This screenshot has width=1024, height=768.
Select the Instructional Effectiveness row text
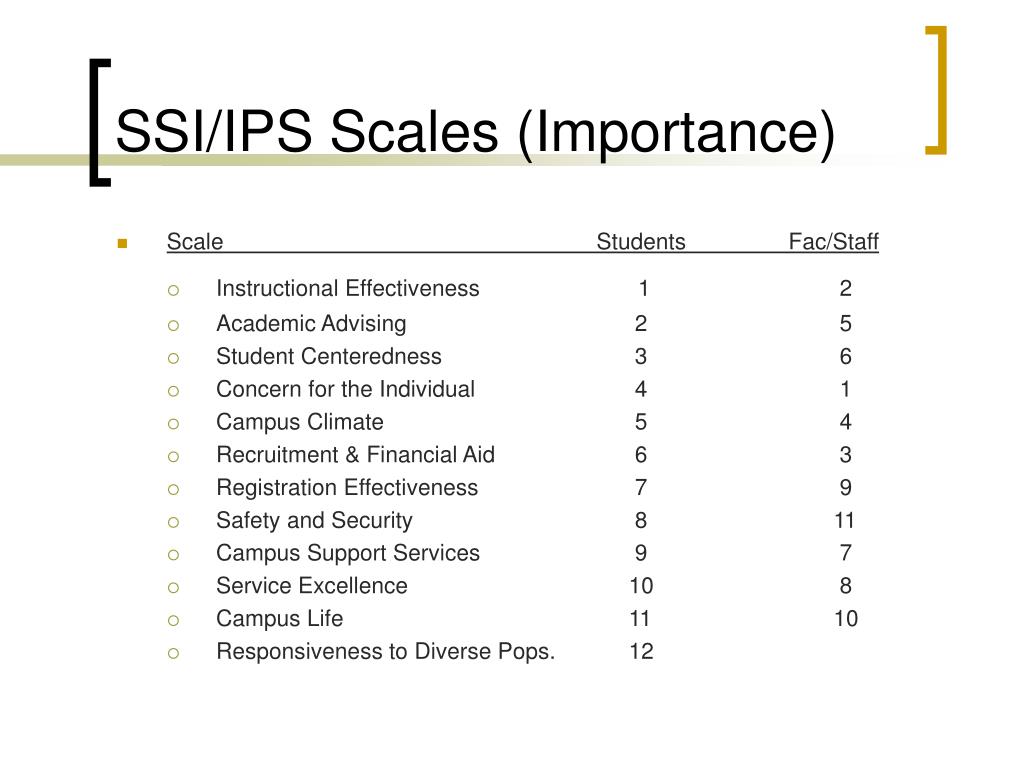coord(347,289)
